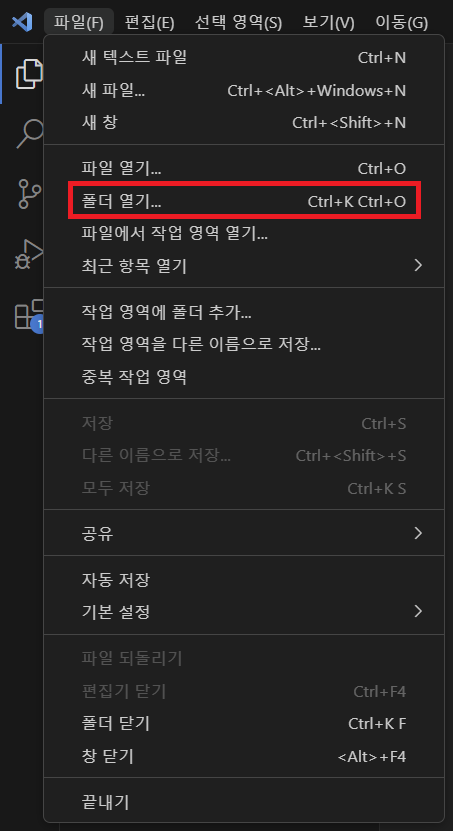
Task: Choose 새 텍스트 파일 from the menu
Action: [244, 57]
